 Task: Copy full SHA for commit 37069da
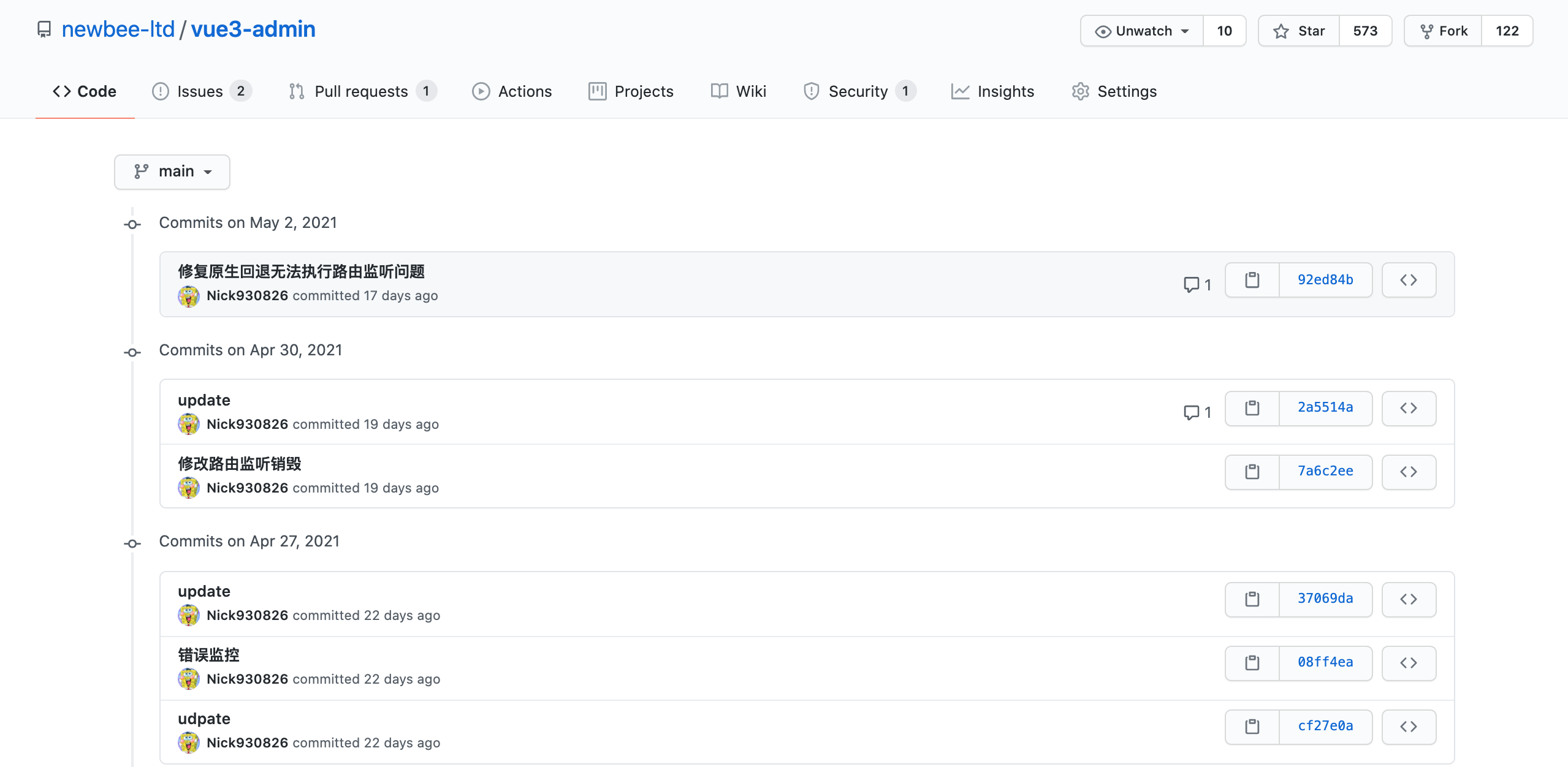click(1252, 599)
